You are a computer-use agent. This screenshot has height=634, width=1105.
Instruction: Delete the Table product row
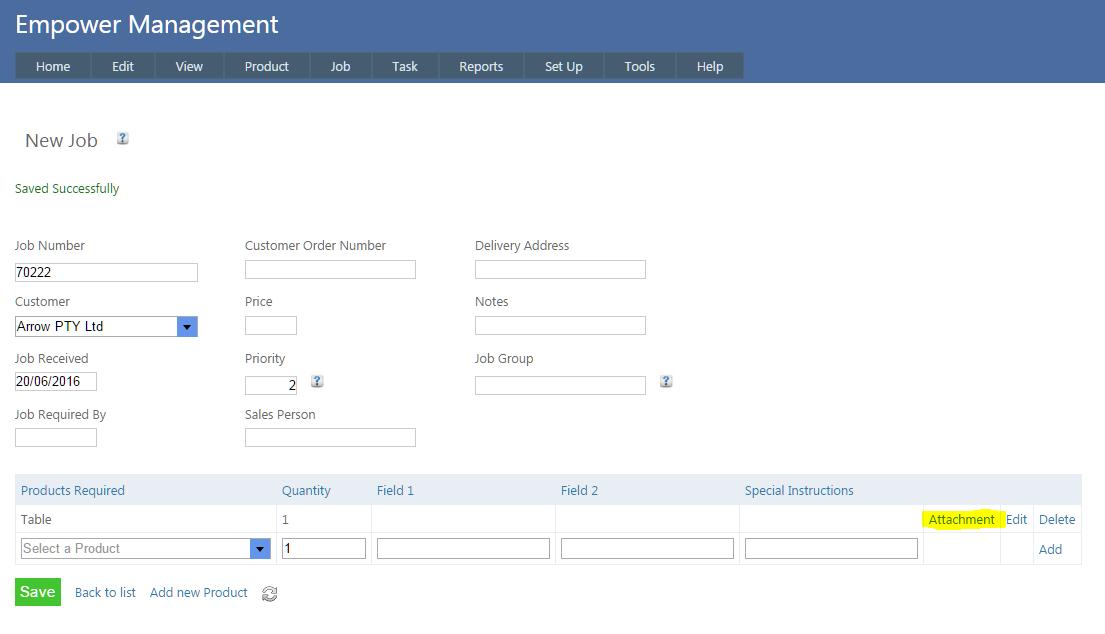[x=1057, y=520]
